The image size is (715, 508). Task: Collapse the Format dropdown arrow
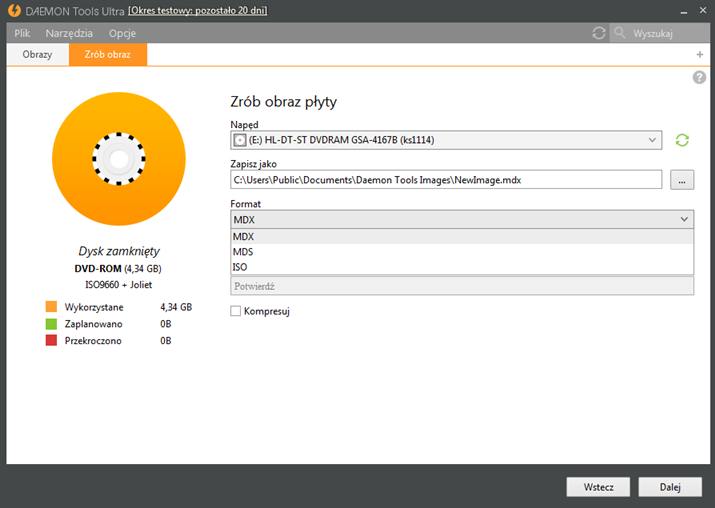tap(684, 219)
